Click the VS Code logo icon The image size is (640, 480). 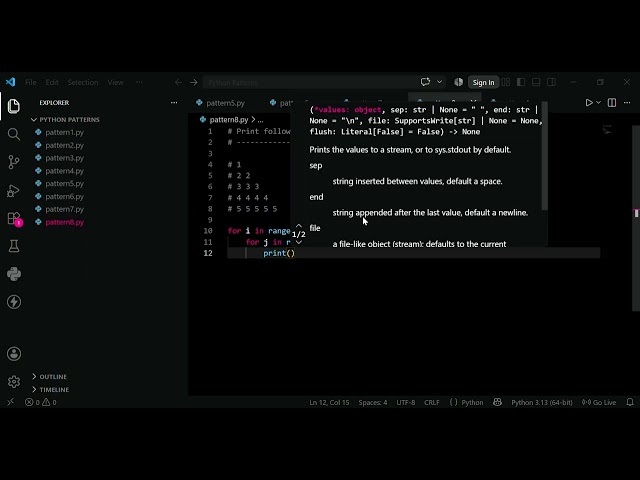(11, 82)
